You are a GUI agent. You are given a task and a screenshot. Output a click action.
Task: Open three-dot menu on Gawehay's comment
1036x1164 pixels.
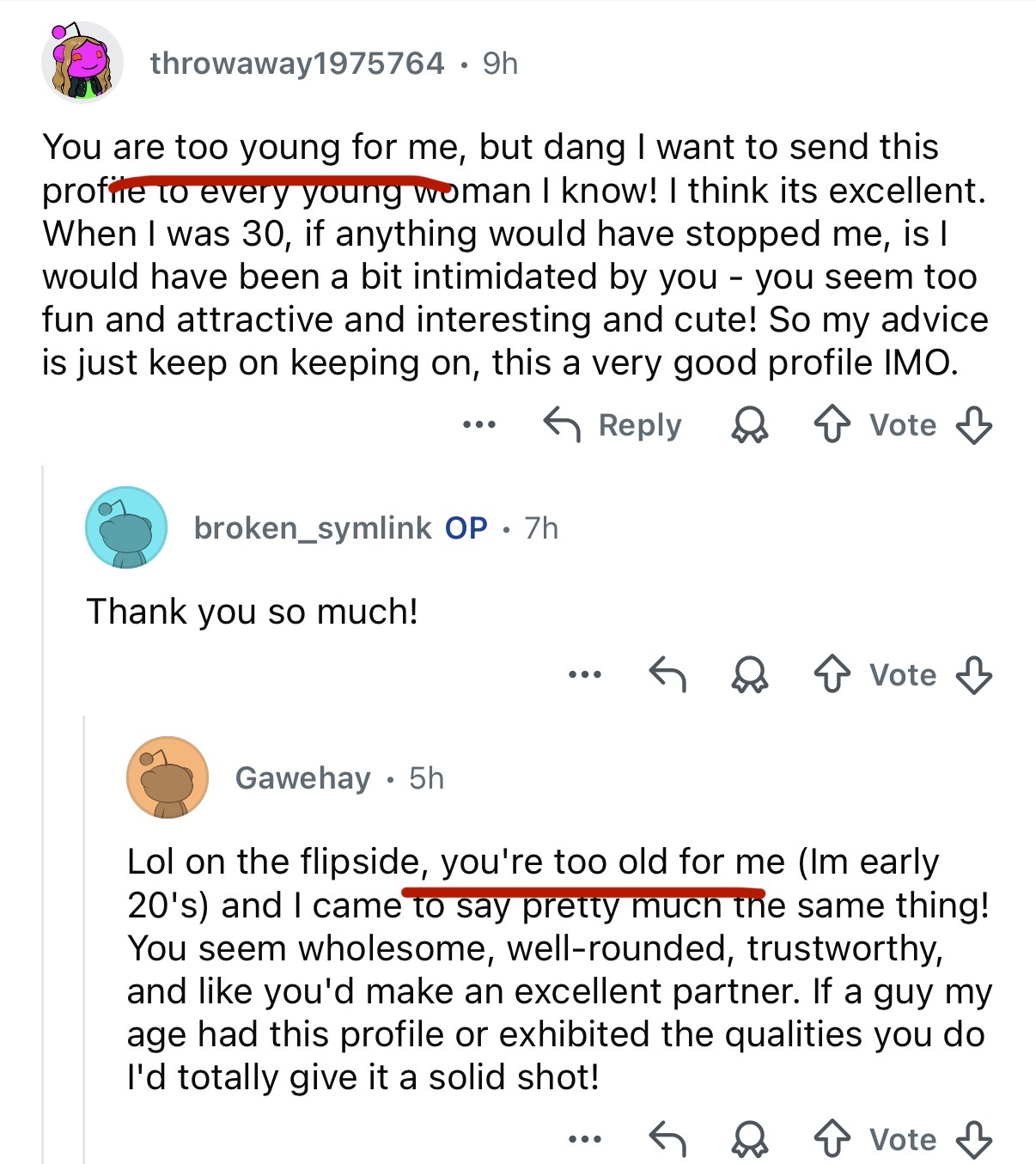coord(585,1139)
